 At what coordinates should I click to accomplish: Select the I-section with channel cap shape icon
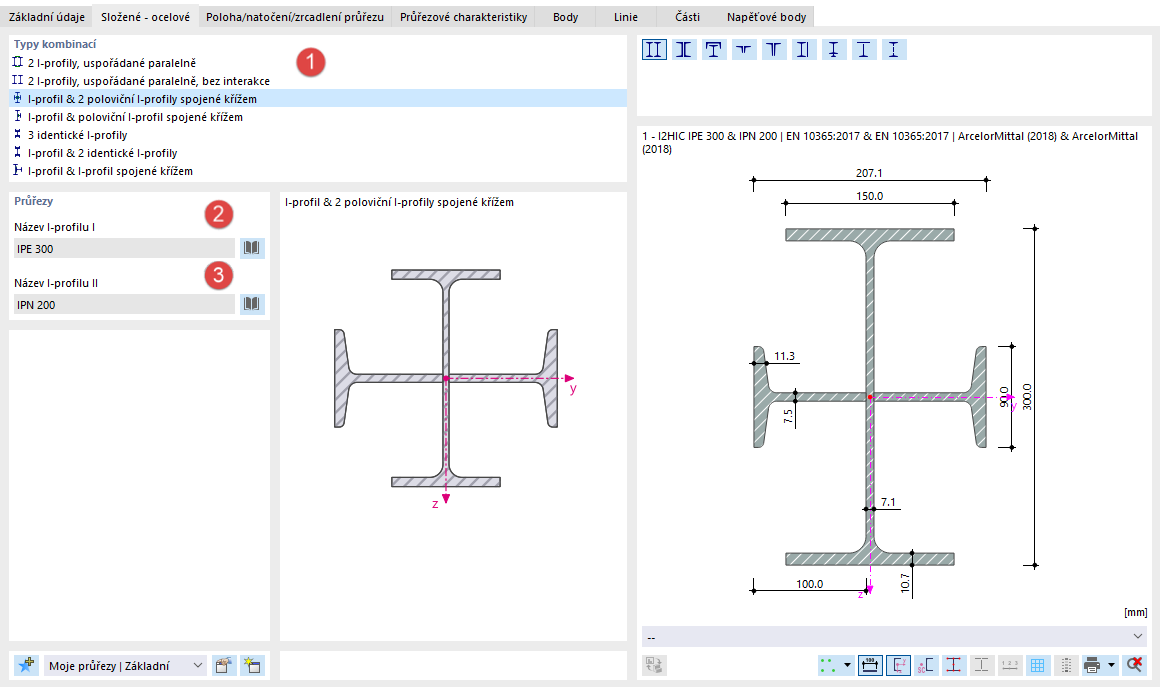[x=714, y=50]
